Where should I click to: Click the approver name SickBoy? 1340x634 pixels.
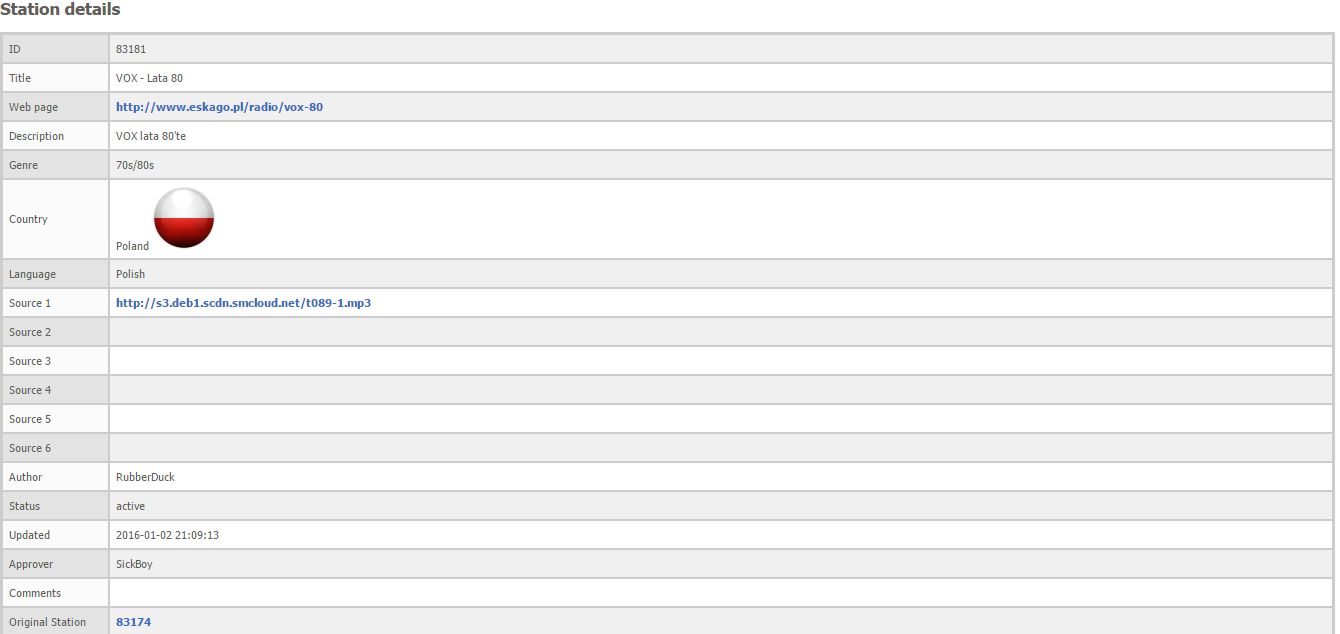[134, 564]
